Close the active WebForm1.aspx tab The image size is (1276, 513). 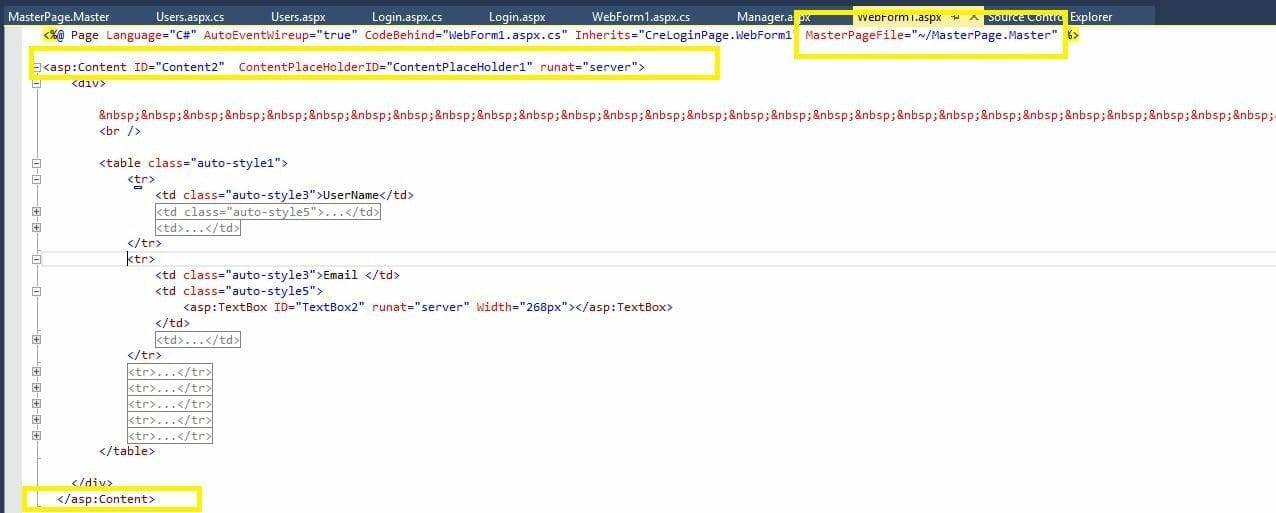coord(973,18)
